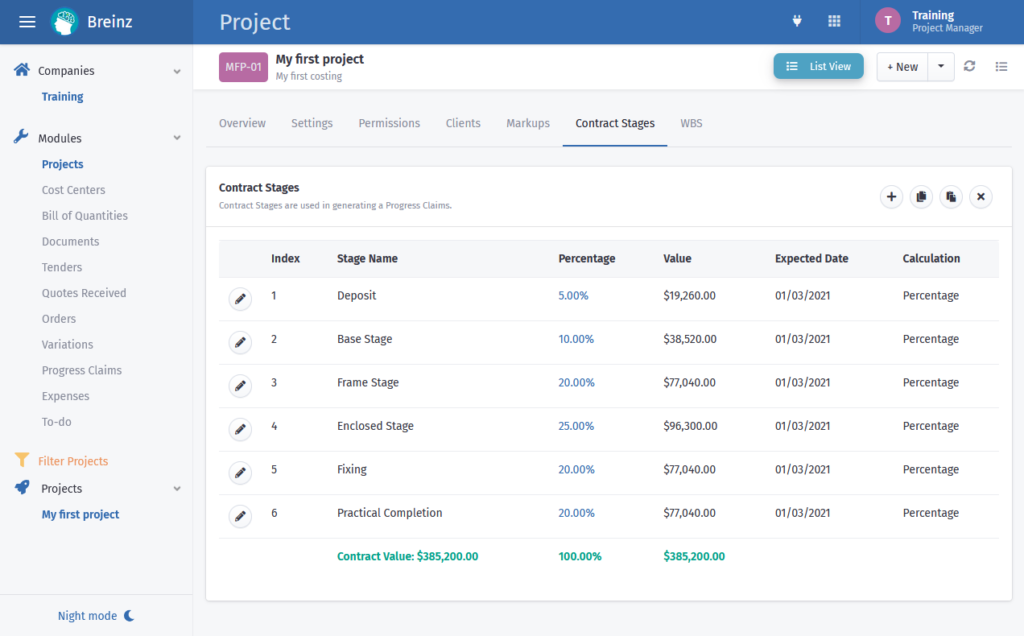
Task: Edit the Deposit stage with pencil icon
Action: tap(240, 299)
